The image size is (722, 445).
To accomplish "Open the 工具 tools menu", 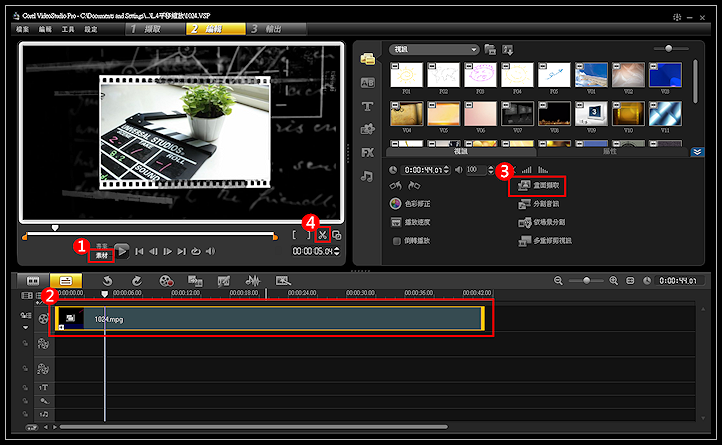I will pos(68,29).
